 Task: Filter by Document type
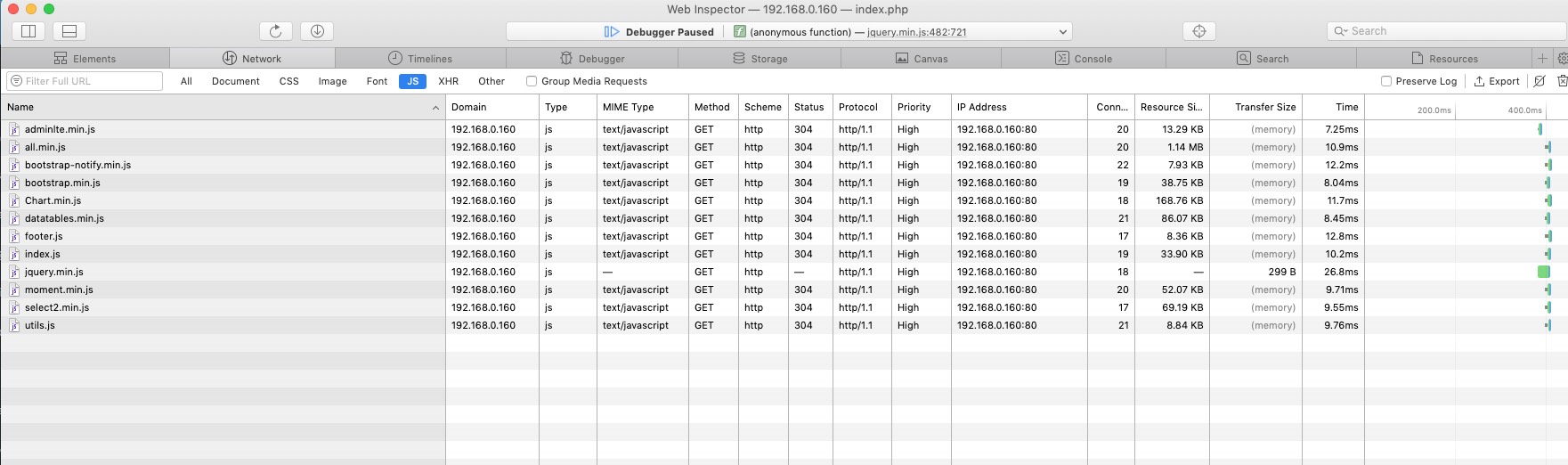(236, 81)
